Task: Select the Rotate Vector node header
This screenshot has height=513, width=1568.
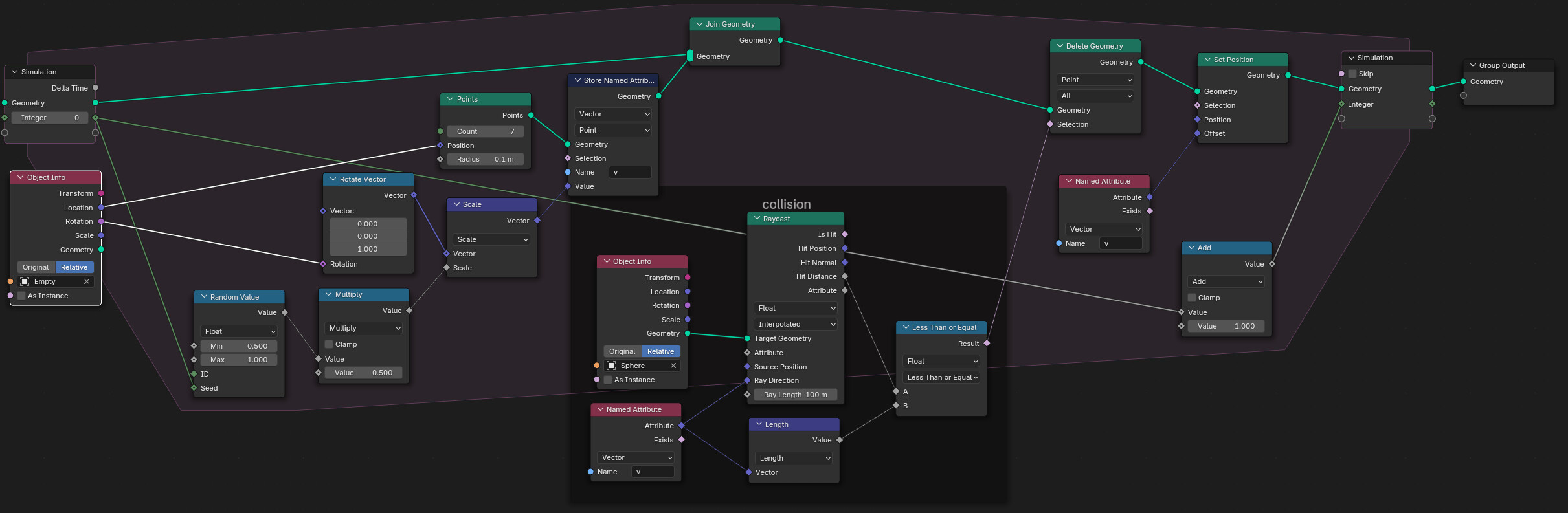Action: [368, 179]
